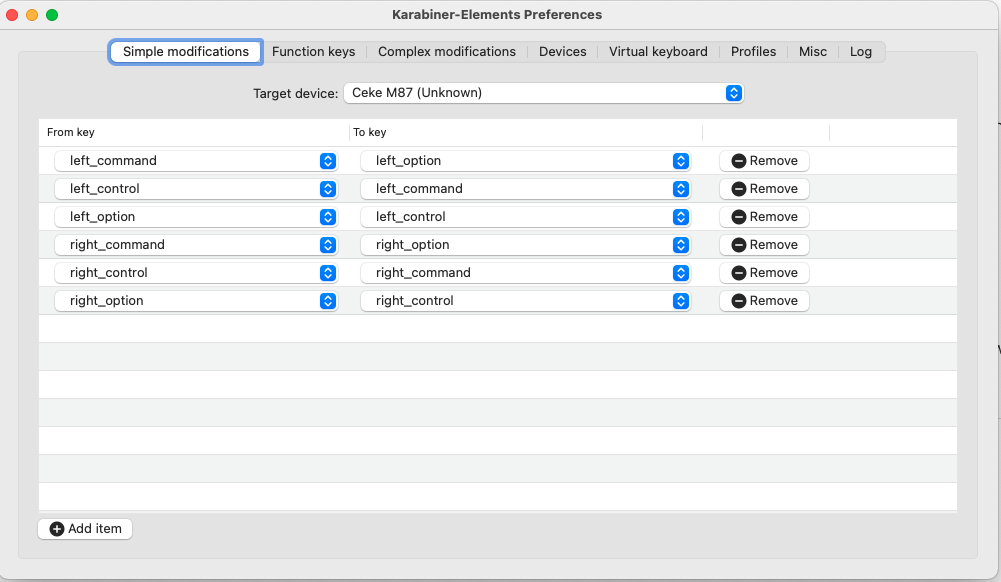Screen dimensions: 1001x582
Task: Remove the right_command to right_option mapping
Action: tap(764, 245)
